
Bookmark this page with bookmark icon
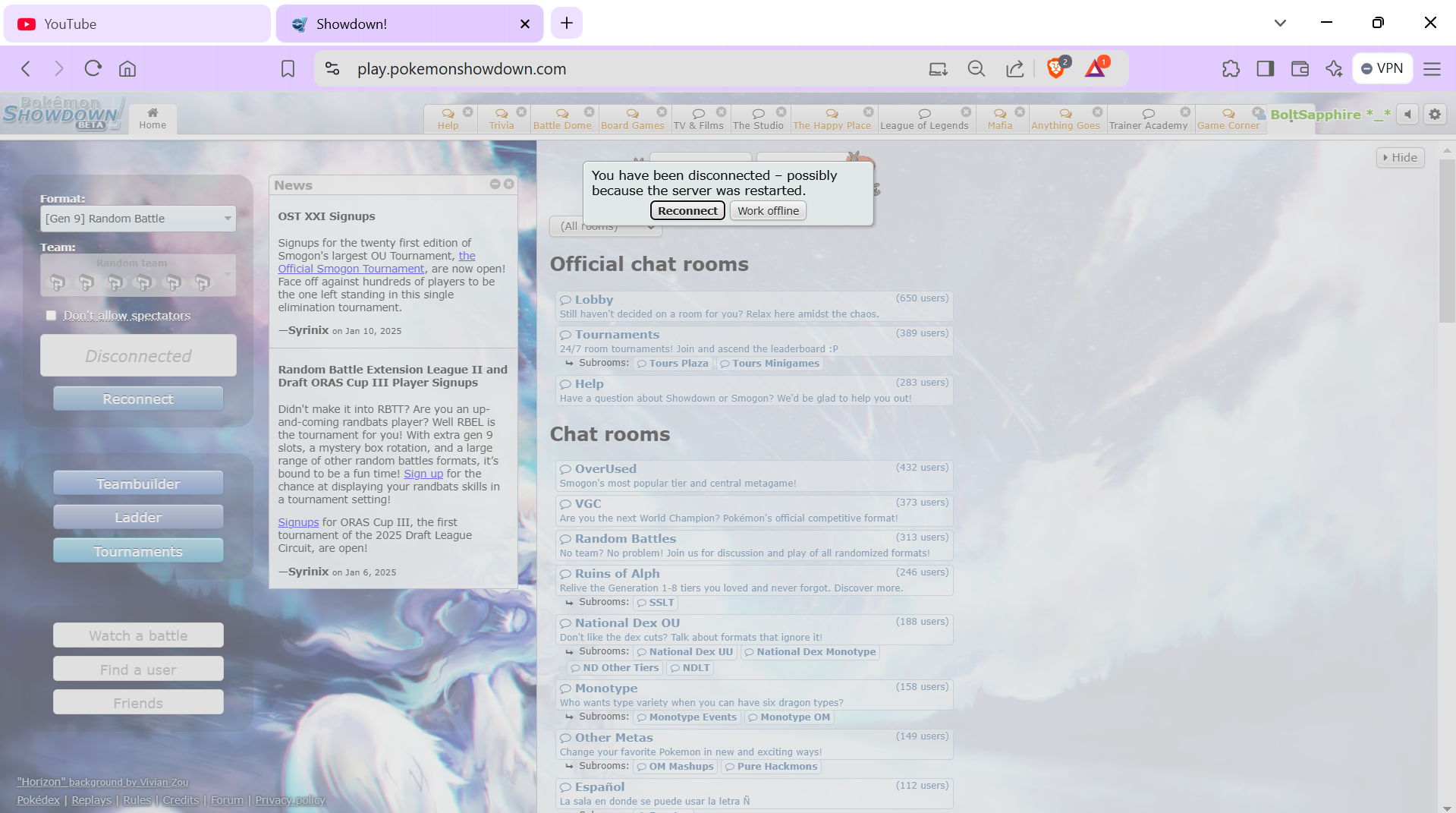coord(288,69)
